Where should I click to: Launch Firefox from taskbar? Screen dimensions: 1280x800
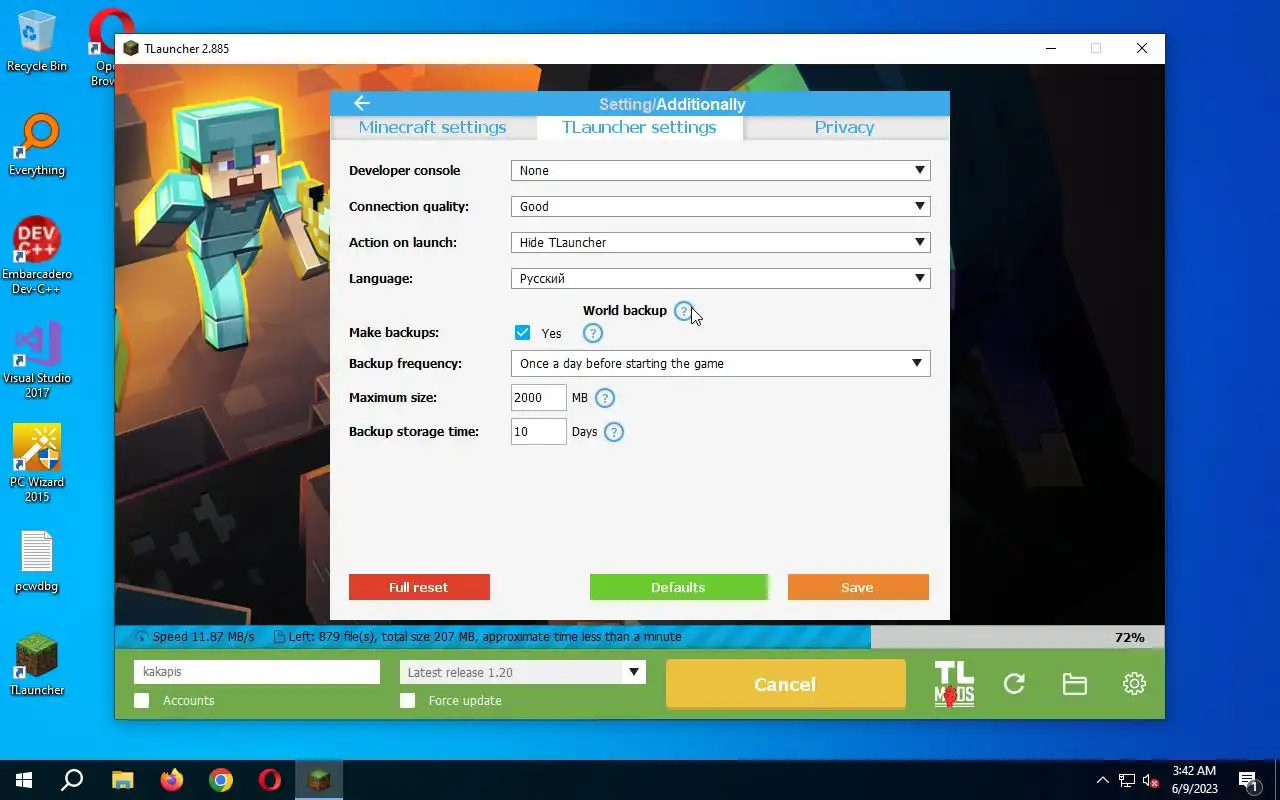(x=172, y=780)
